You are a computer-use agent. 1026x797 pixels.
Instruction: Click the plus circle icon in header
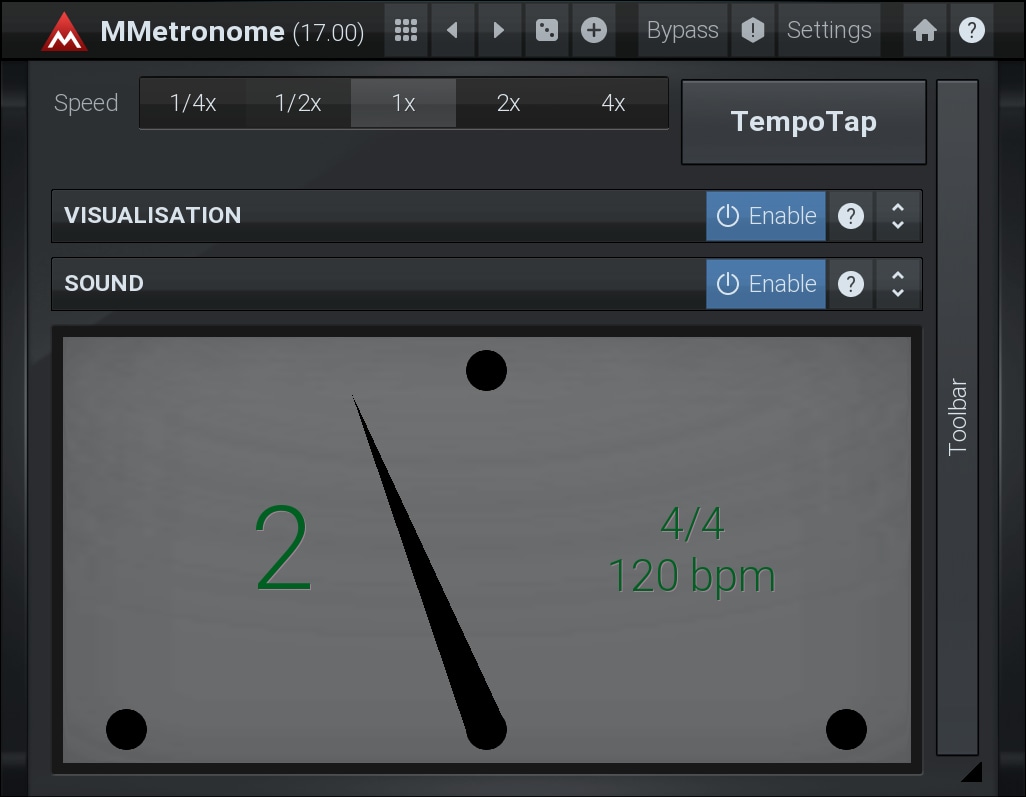coord(594,30)
